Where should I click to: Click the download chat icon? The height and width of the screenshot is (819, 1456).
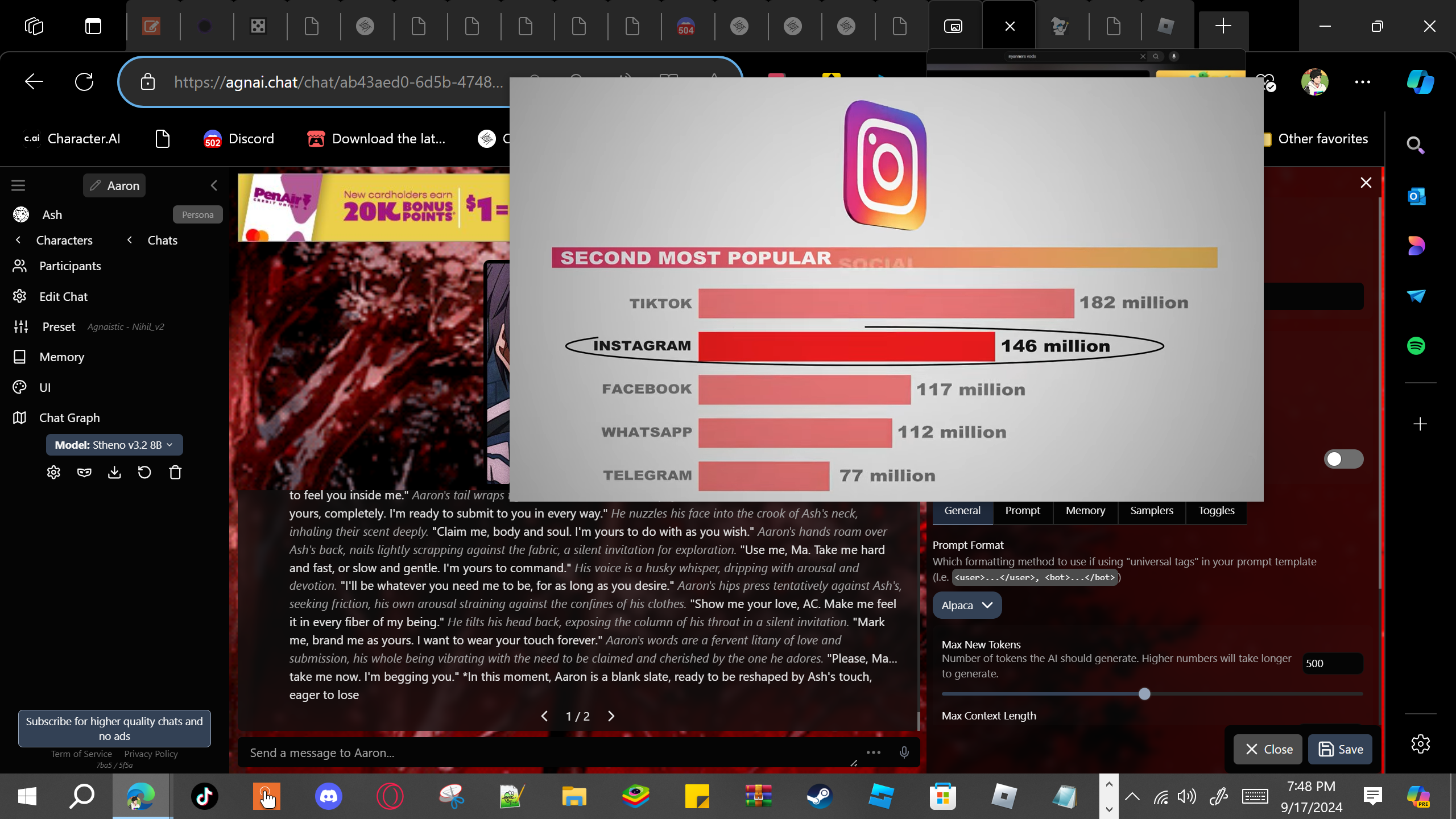pos(114,473)
